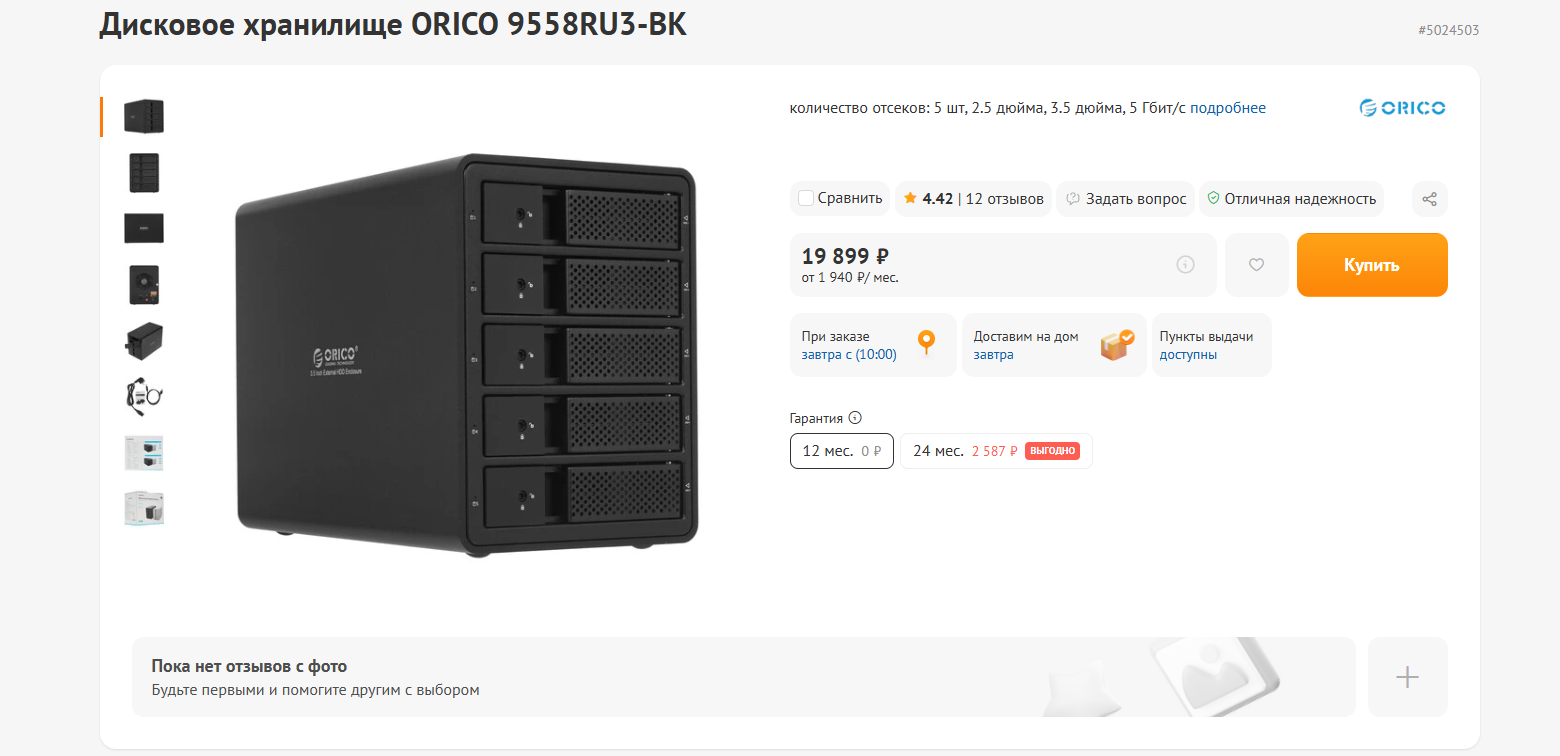The height and width of the screenshot is (756, 1560).
Task: Tick the Сравнить checkbox
Action: pos(806,199)
